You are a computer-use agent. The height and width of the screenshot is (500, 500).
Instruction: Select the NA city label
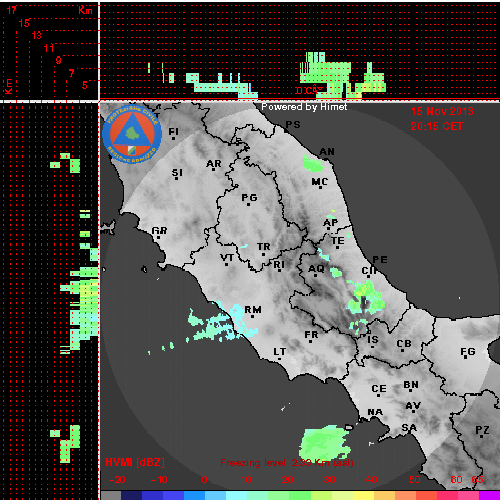(x=375, y=412)
